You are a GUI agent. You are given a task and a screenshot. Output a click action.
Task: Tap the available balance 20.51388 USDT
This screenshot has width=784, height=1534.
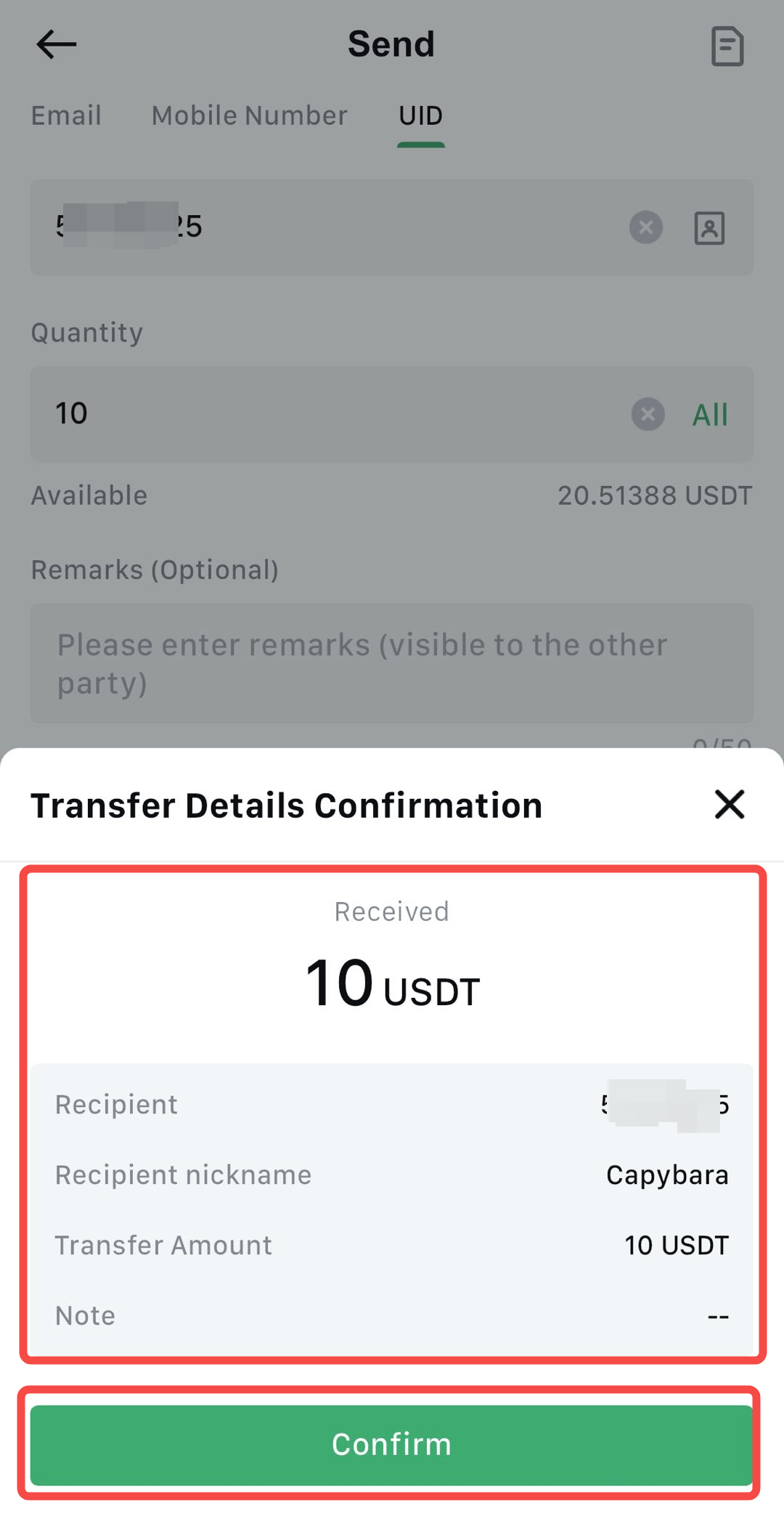point(654,495)
